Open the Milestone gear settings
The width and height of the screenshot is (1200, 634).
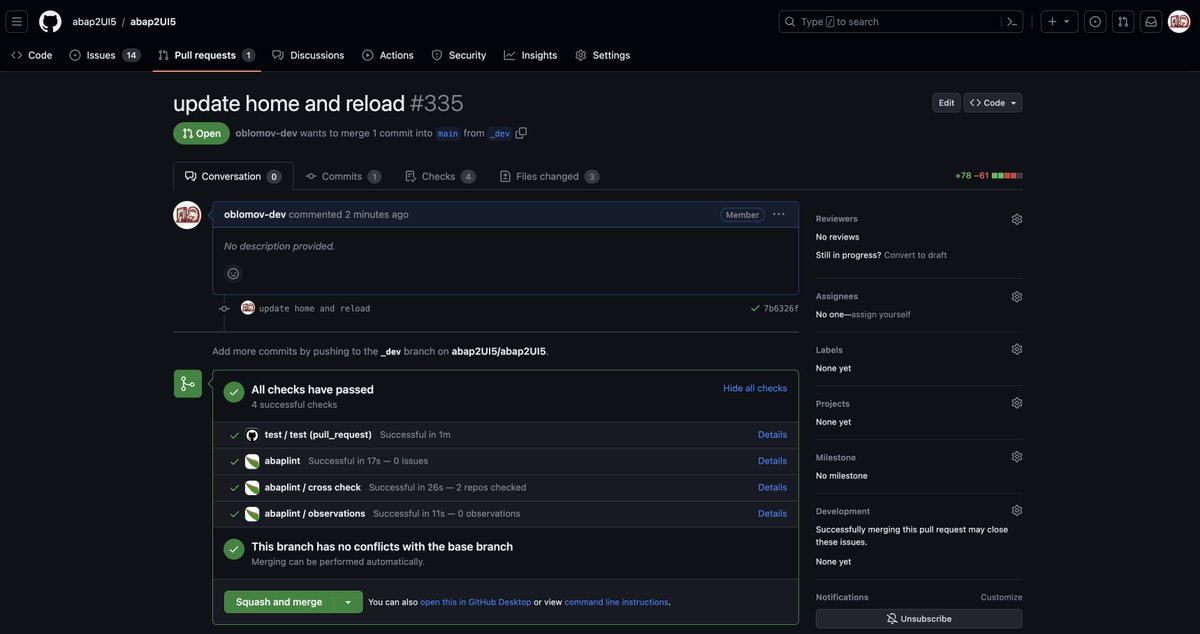tap(1017, 457)
